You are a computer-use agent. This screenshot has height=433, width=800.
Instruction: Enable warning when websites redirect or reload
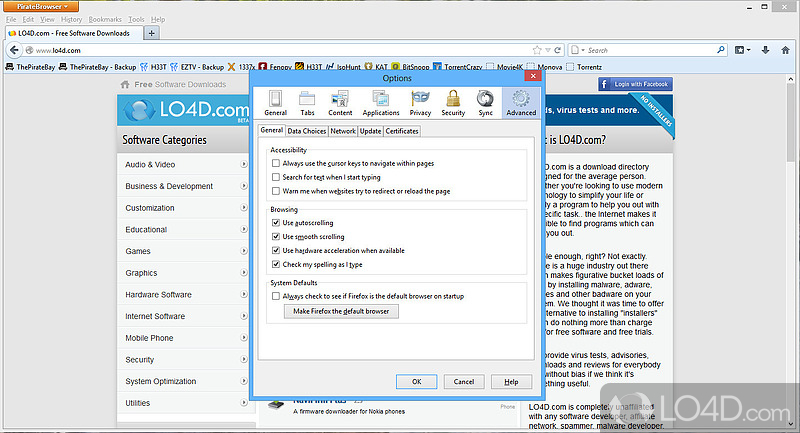pyautogui.click(x=276, y=191)
